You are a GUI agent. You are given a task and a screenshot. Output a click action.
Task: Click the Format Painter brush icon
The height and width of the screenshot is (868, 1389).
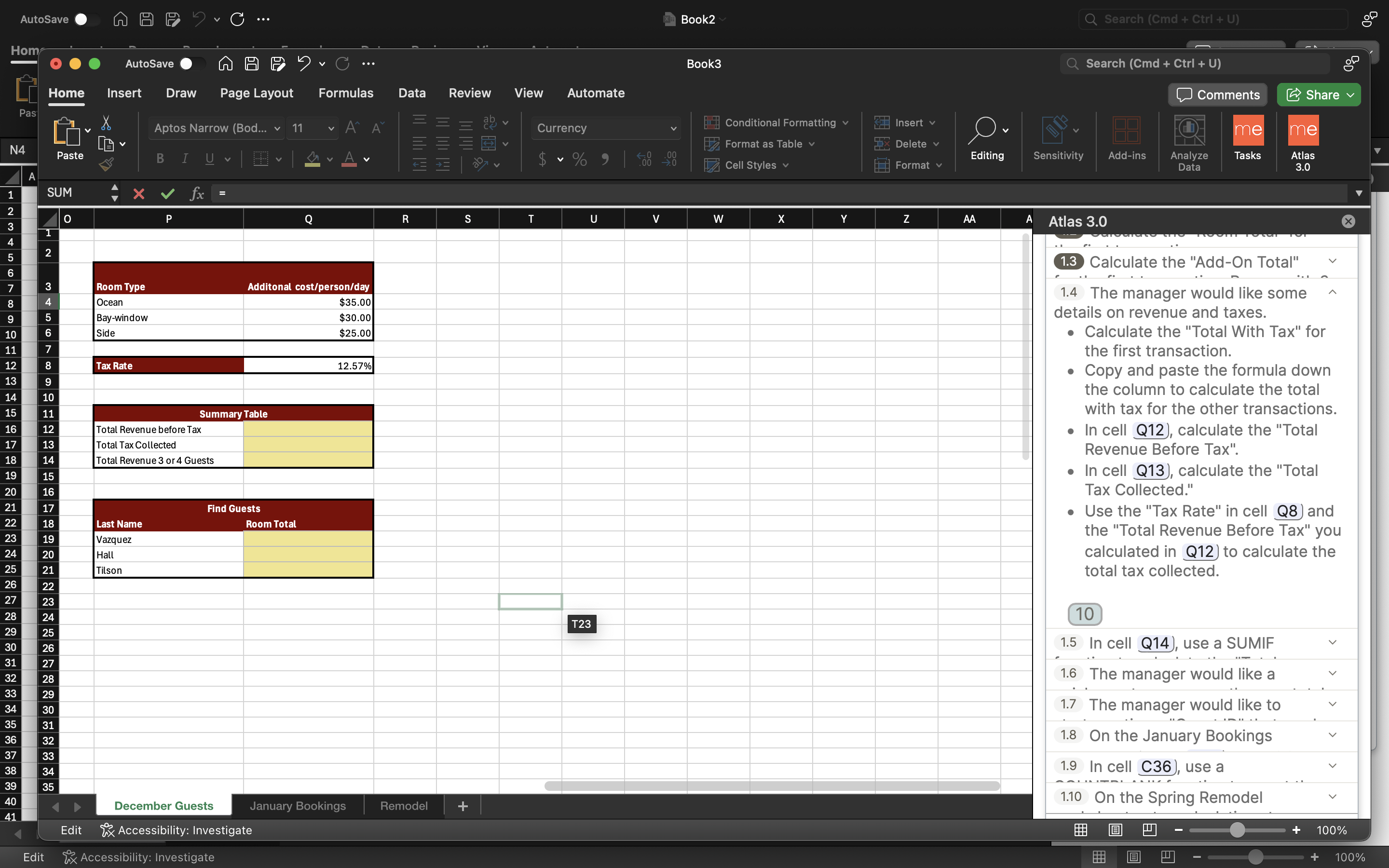106,165
